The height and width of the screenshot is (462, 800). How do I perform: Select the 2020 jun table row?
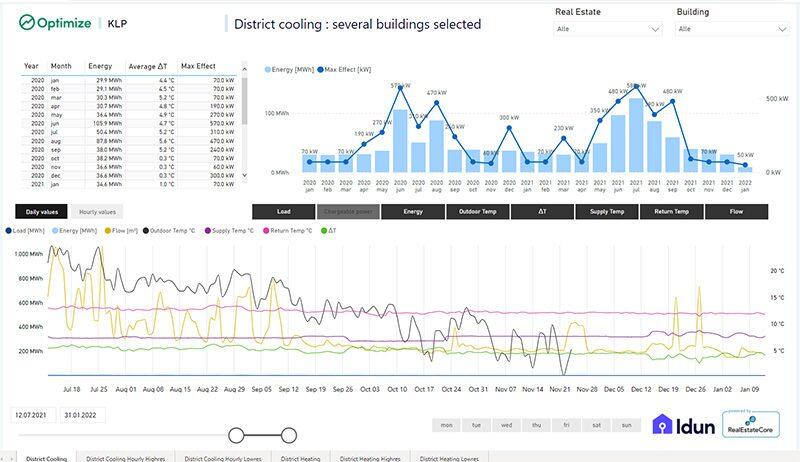pos(129,123)
